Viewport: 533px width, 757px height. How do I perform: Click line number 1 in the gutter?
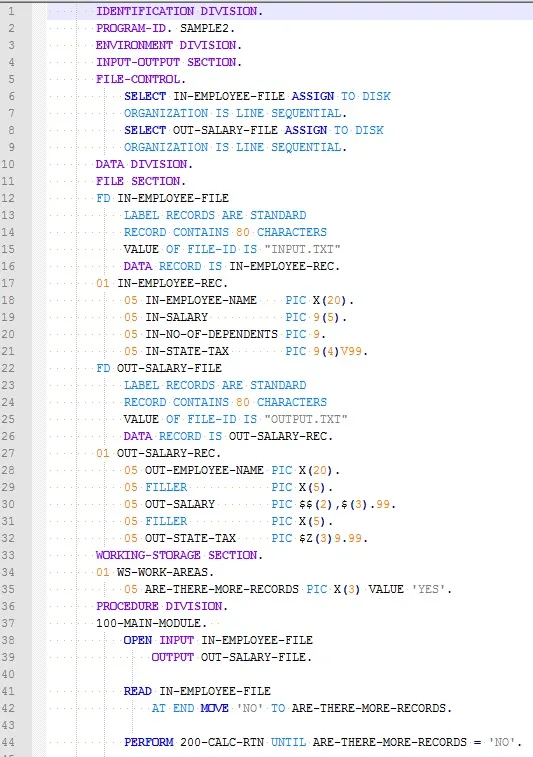(x=11, y=11)
